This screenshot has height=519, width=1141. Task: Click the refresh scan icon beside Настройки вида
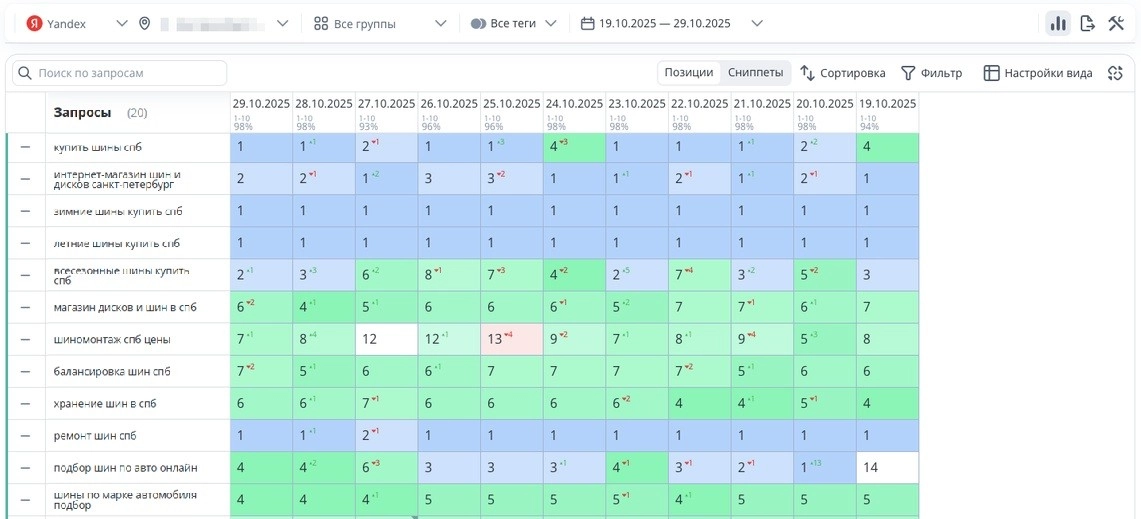pos(1115,73)
